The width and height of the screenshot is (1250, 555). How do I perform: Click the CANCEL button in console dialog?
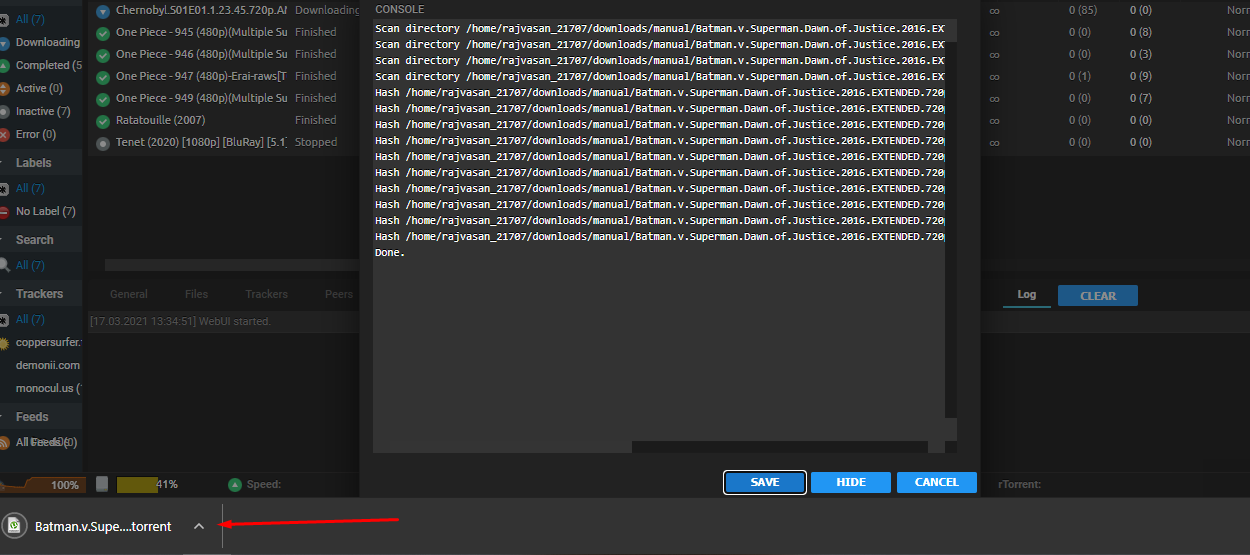[937, 482]
